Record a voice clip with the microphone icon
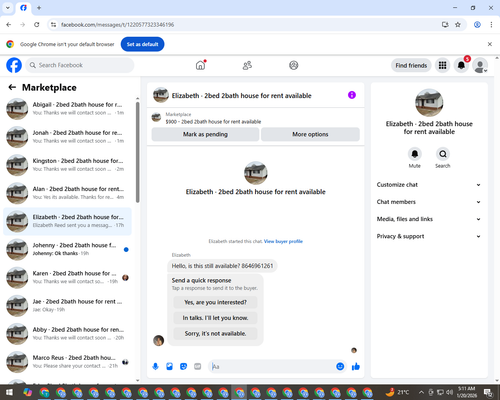This screenshot has width=500, height=400. point(155,367)
